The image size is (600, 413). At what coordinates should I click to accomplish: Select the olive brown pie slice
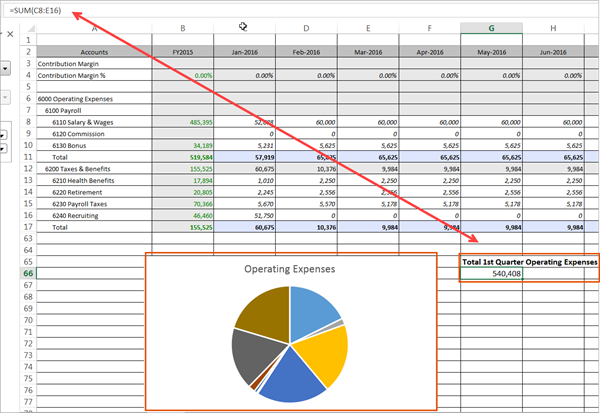(x=266, y=312)
